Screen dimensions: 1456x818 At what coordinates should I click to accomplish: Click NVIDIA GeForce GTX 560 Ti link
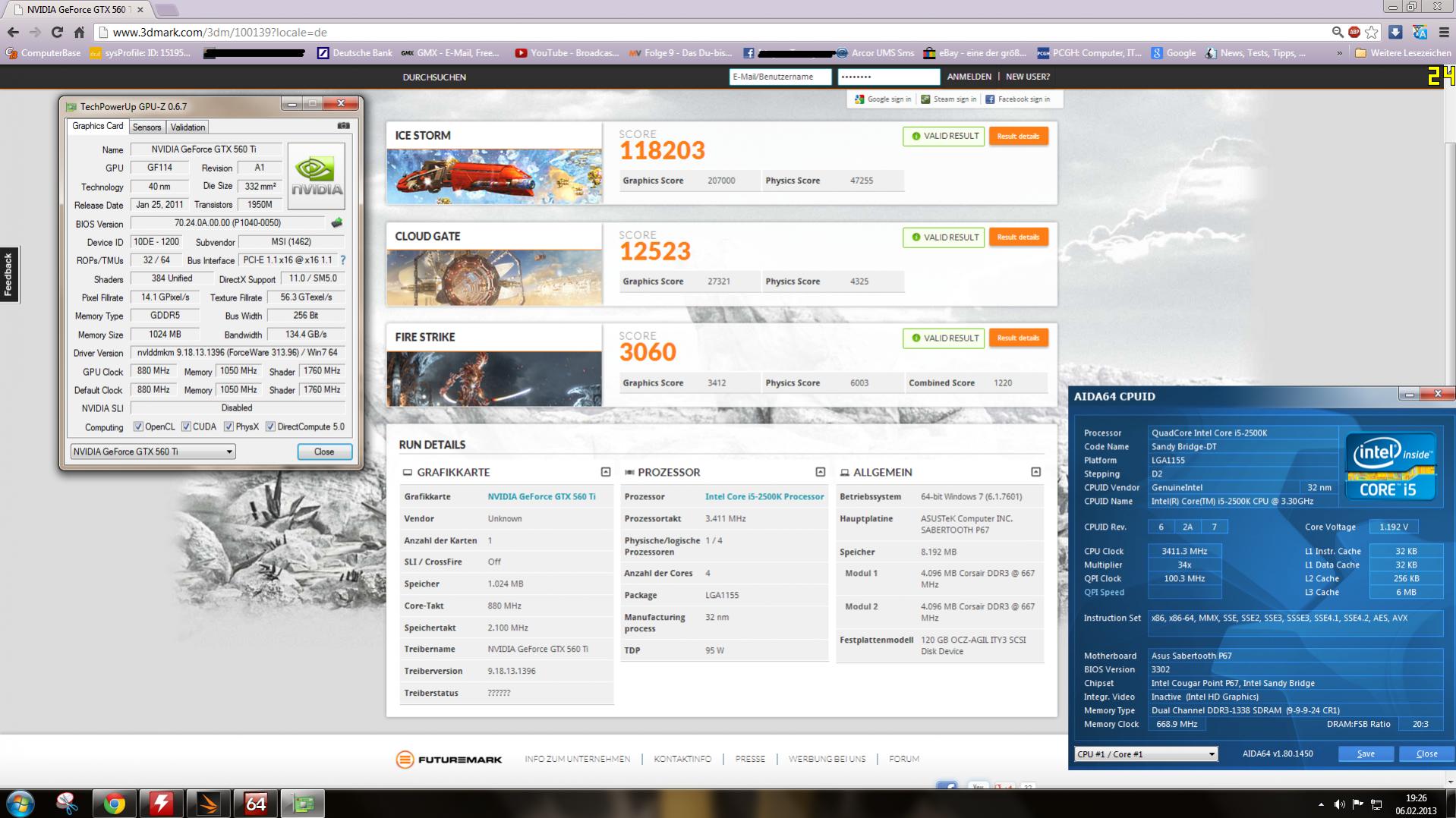pos(541,496)
